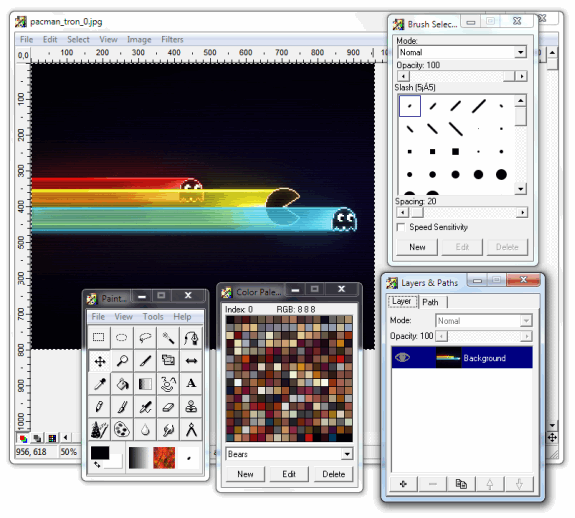Click the active gradient preview in toolbox
The image size is (575, 518).
139,458
